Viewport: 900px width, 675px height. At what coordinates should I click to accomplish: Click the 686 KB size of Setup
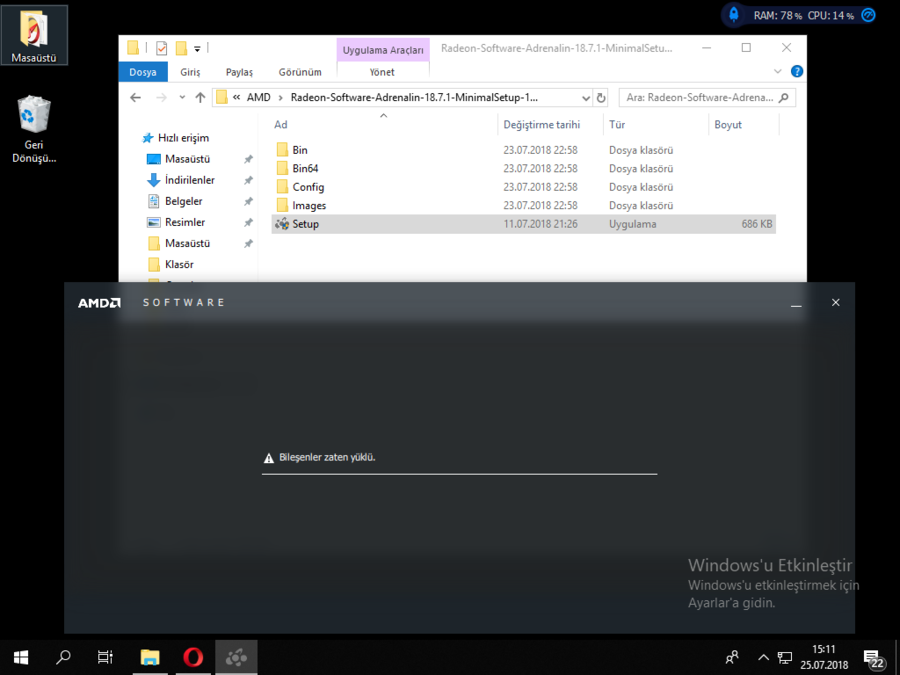757,224
